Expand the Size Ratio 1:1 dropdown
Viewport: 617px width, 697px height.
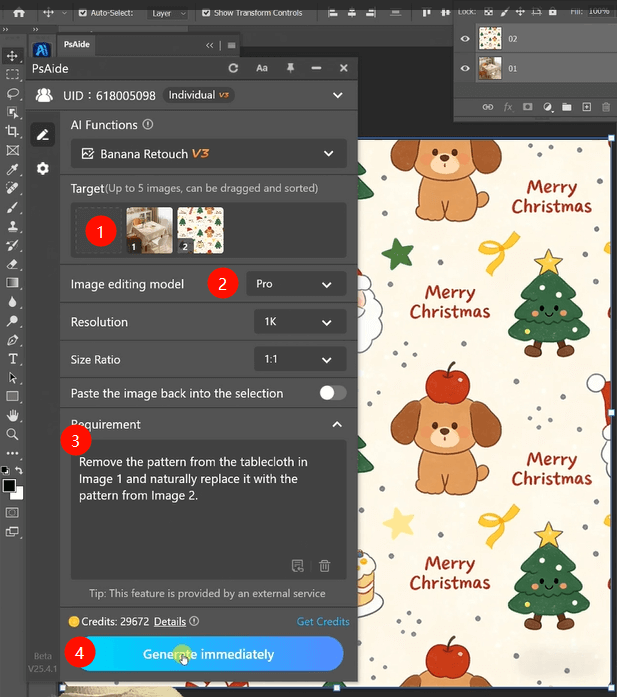[x=300, y=360]
